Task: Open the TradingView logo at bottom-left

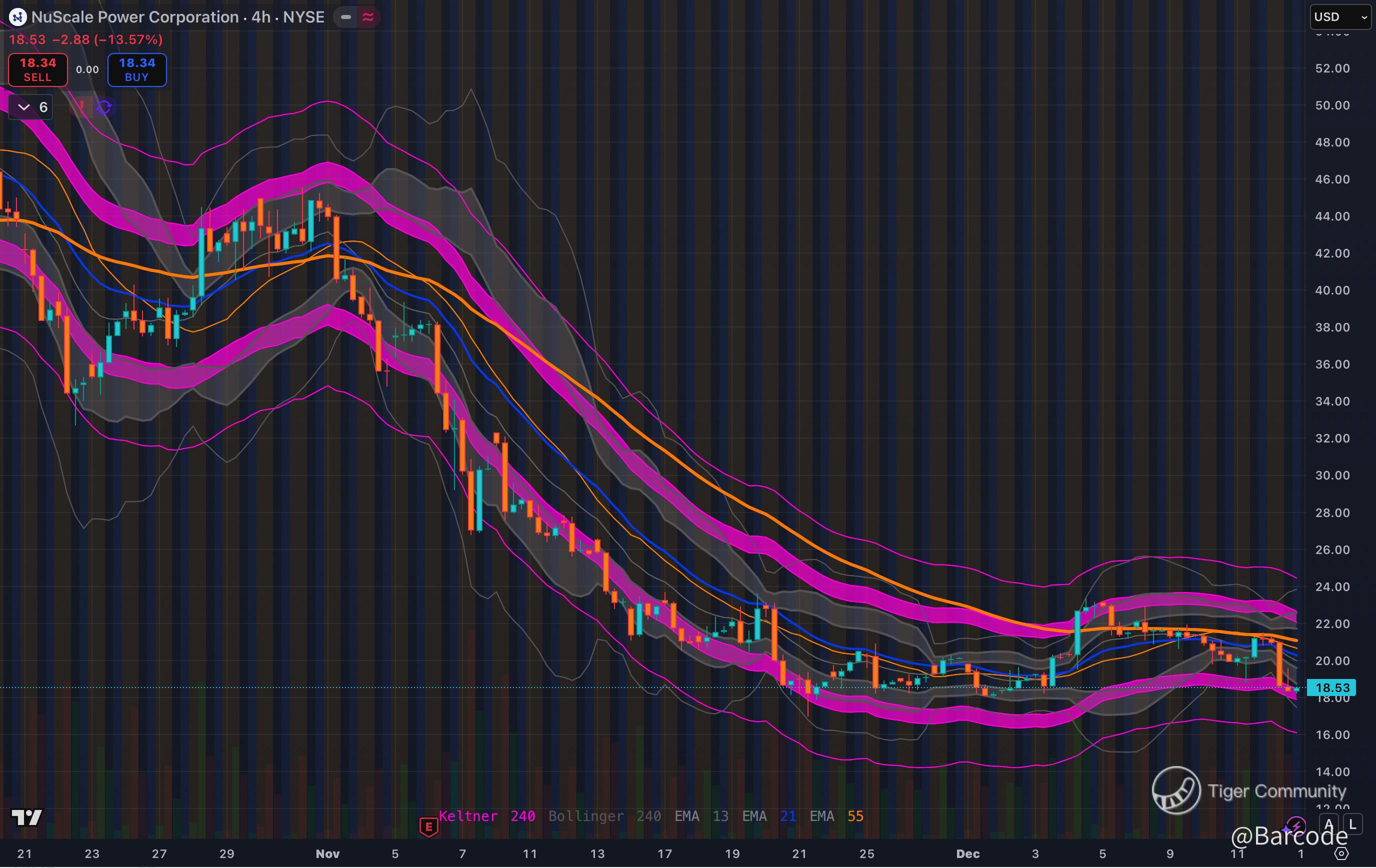Action: (27, 817)
